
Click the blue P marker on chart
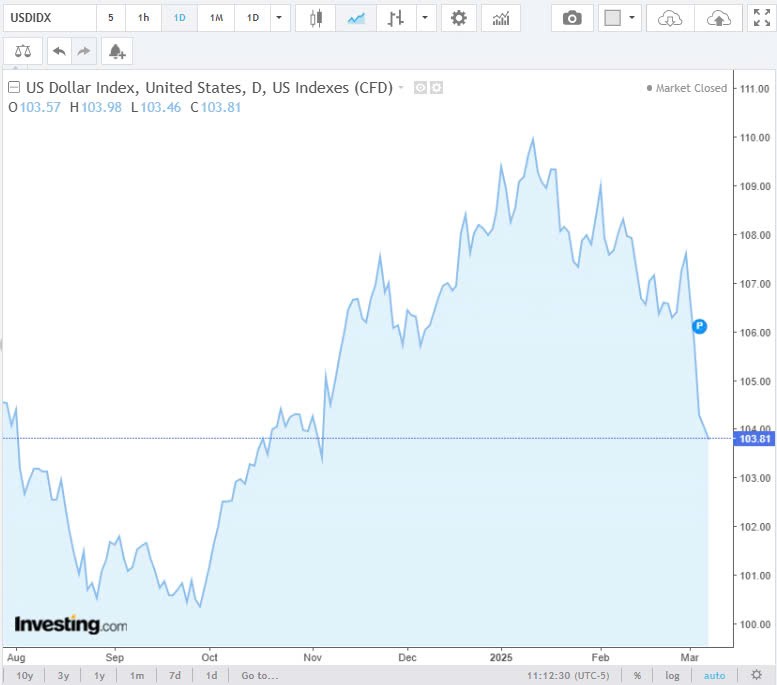699,326
